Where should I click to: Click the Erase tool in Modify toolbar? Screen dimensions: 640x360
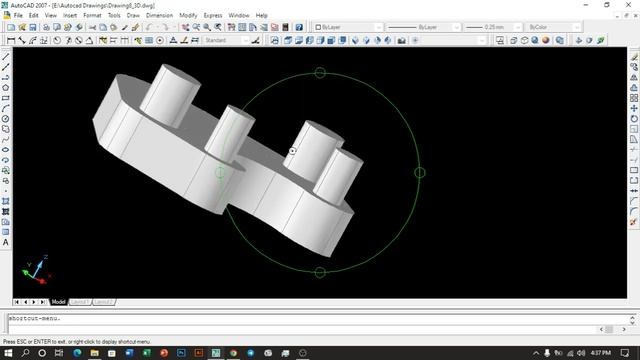tap(634, 57)
